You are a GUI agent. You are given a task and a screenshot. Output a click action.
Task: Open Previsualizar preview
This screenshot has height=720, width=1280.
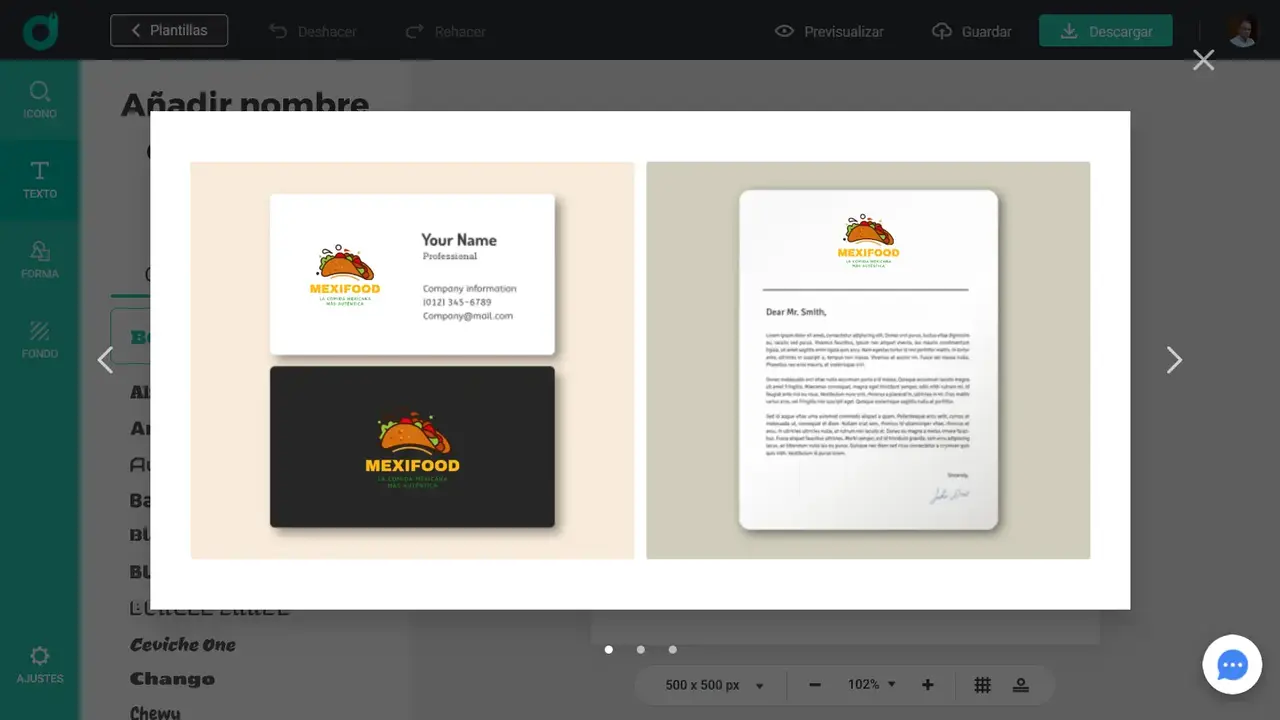829,31
